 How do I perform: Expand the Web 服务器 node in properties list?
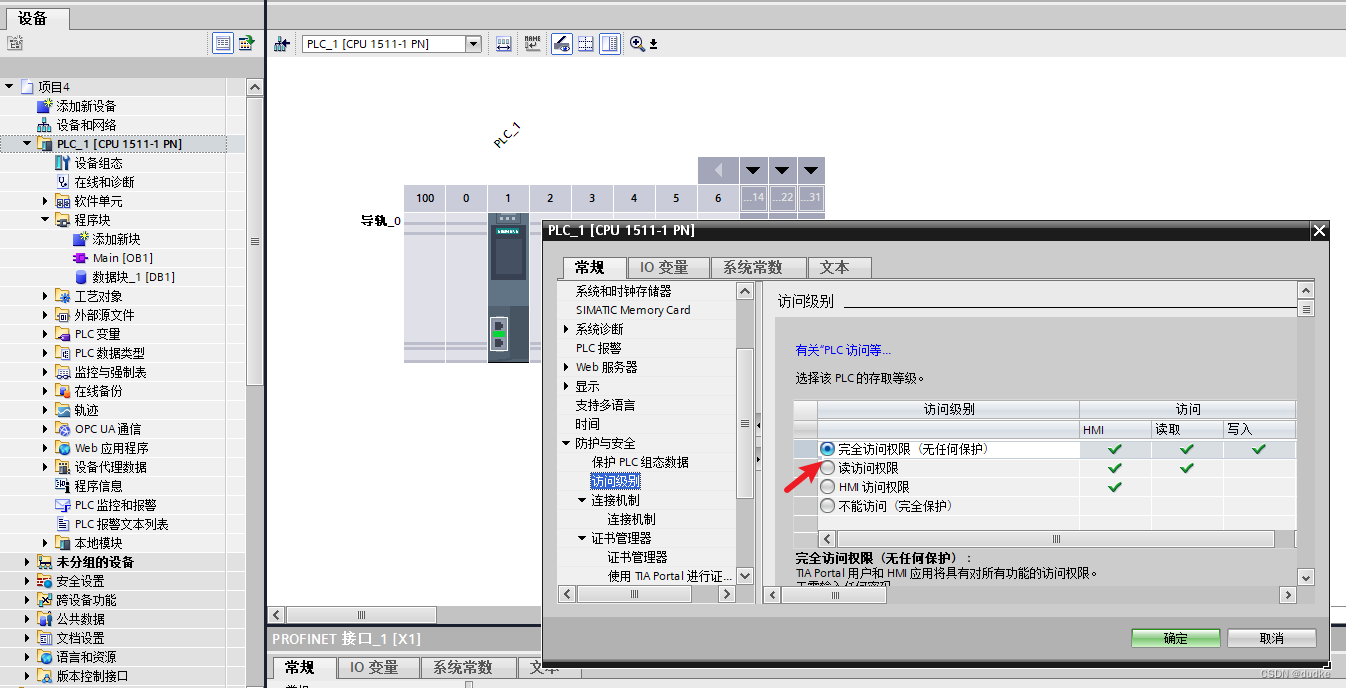(566, 367)
